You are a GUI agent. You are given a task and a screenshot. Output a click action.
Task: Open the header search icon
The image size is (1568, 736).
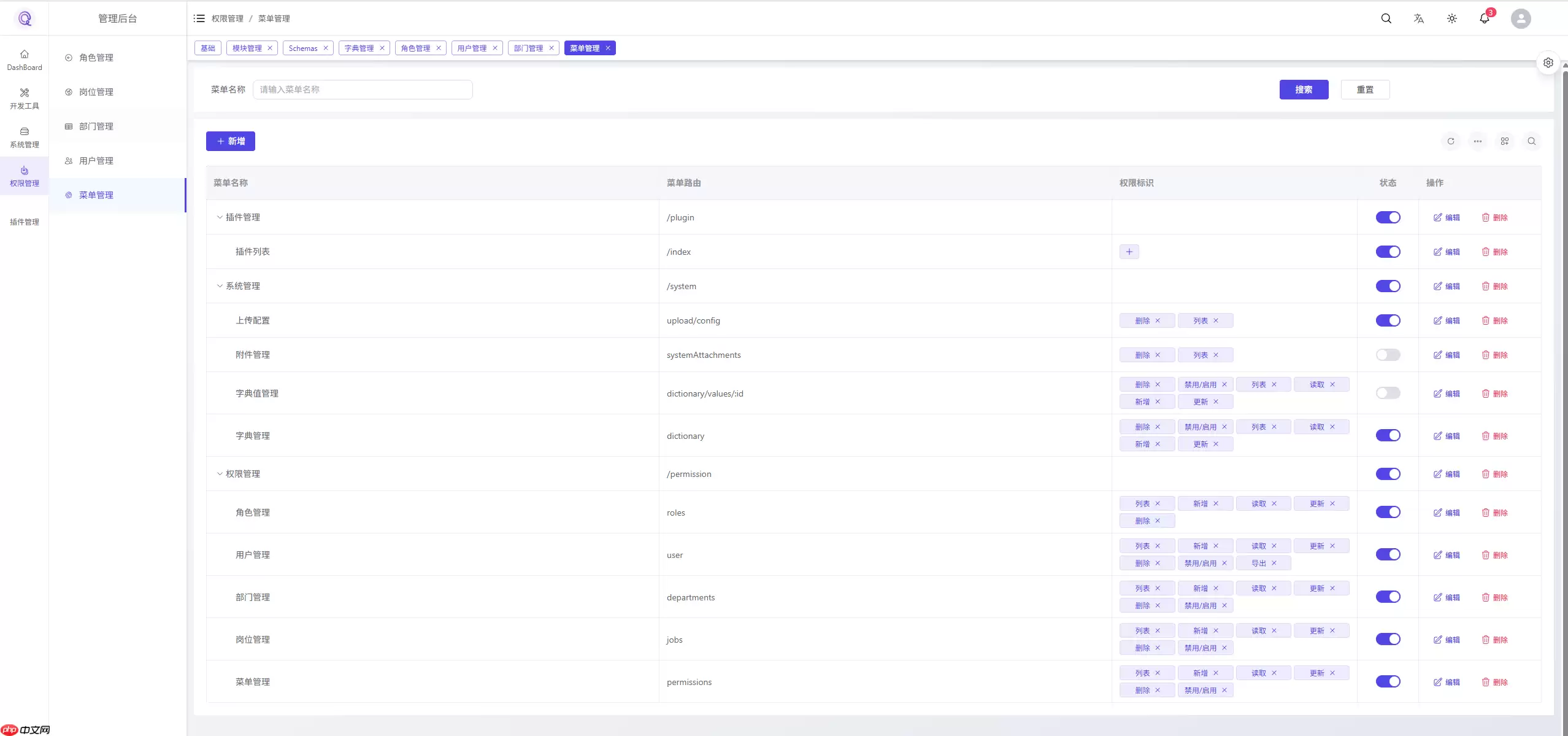[1386, 18]
